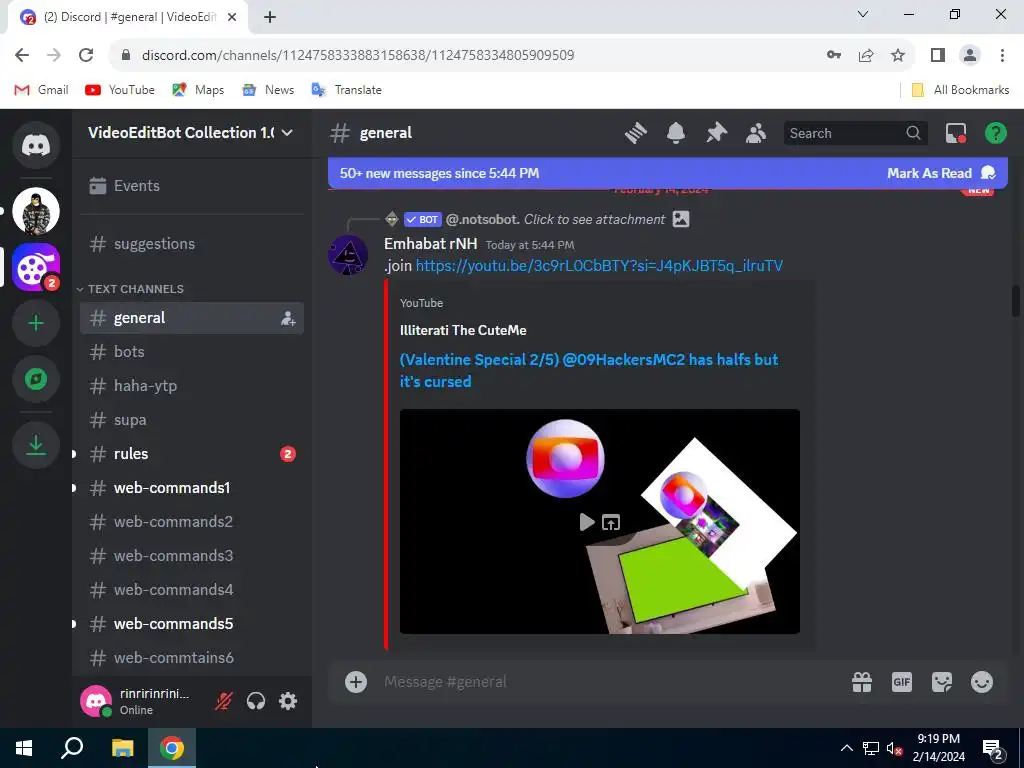Click Mark As Read button

coord(941,173)
